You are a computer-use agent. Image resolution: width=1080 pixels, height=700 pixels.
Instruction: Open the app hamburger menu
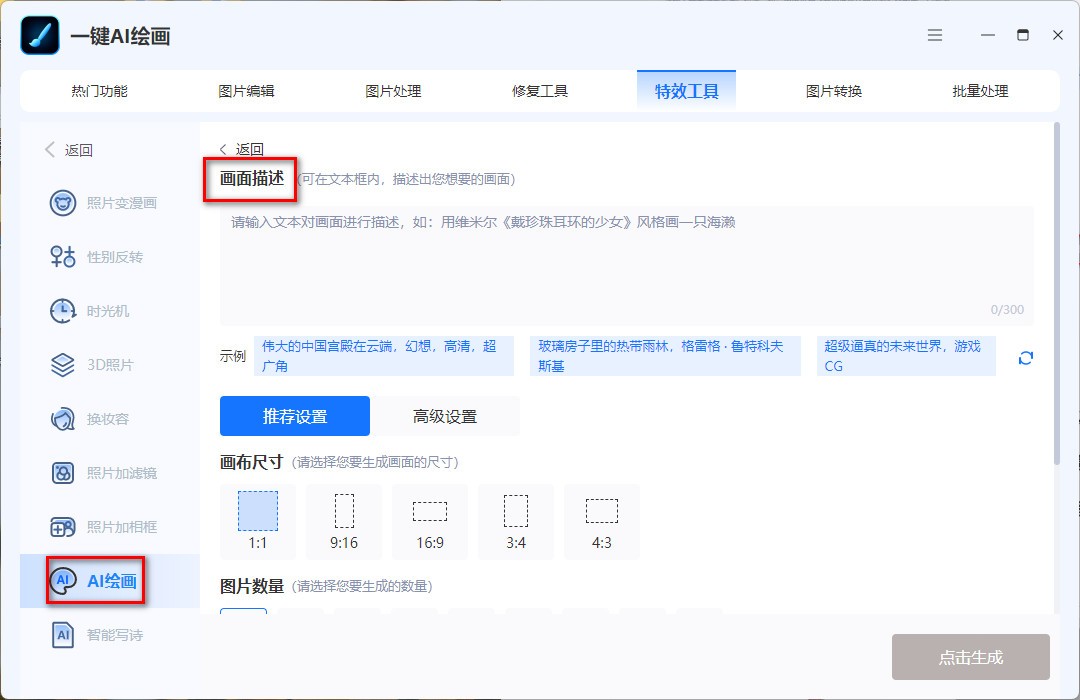point(935,35)
